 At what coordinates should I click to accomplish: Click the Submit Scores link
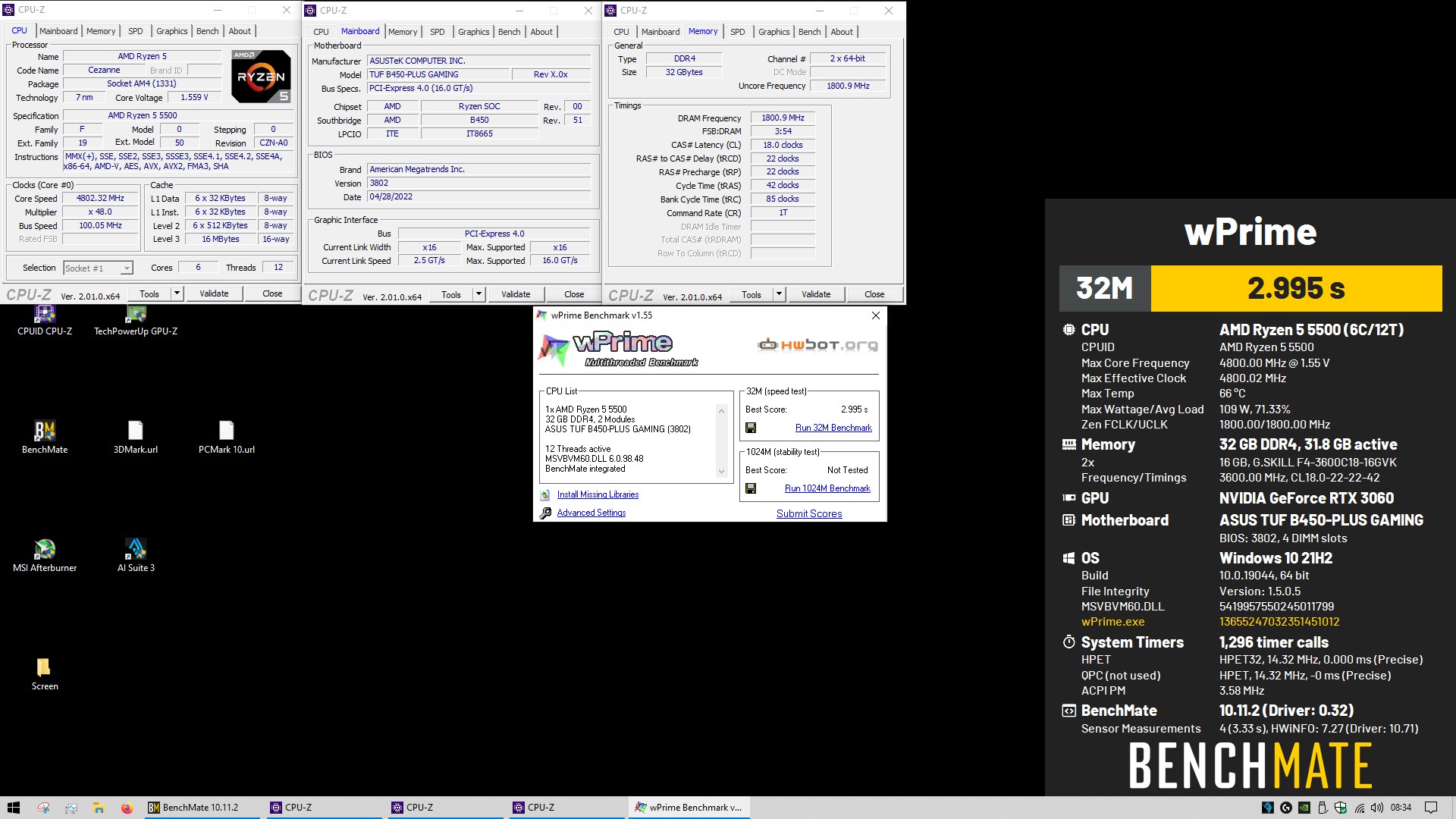(809, 514)
